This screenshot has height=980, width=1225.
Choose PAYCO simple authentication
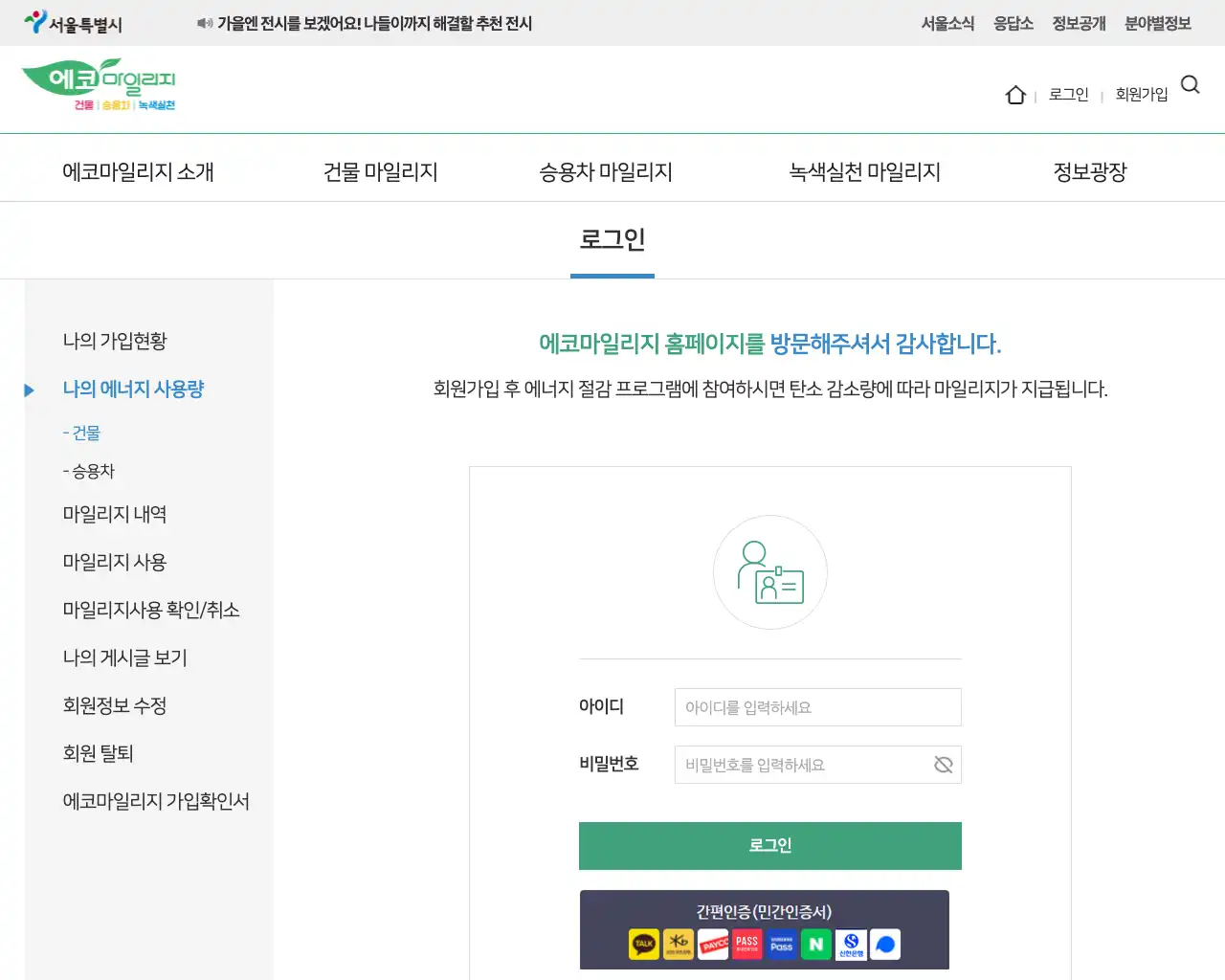pyautogui.click(x=713, y=945)
